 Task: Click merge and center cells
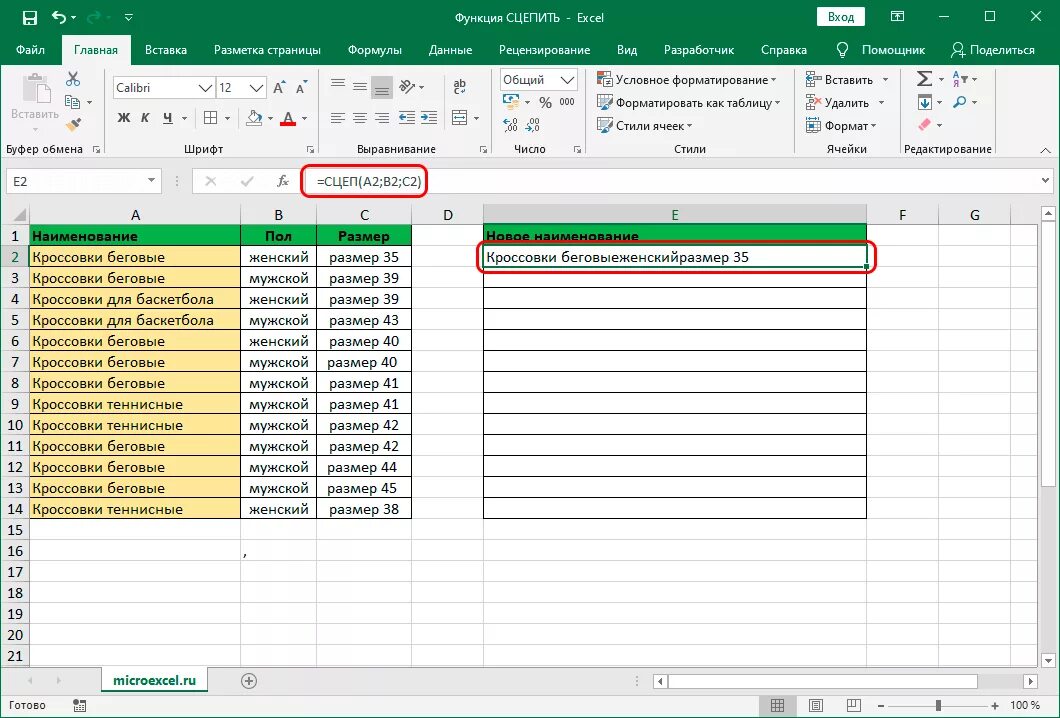point(460,118)
